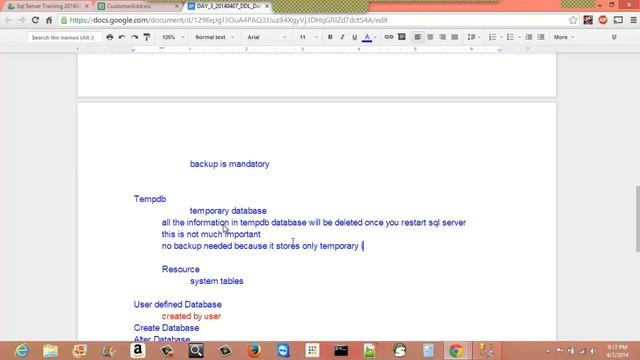Screen dimensions: 640x360
Task: Open the command prompt on the taskbar
Action: [341, 351]
